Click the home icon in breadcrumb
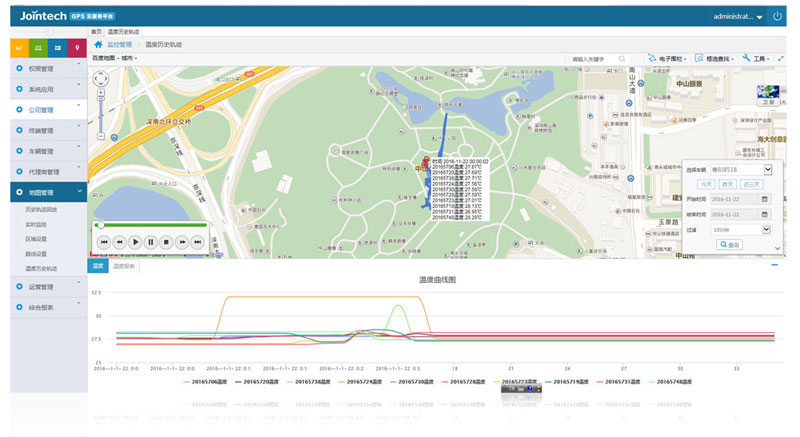The height and width of the screenshot is (437, 800). click(98, 45)
